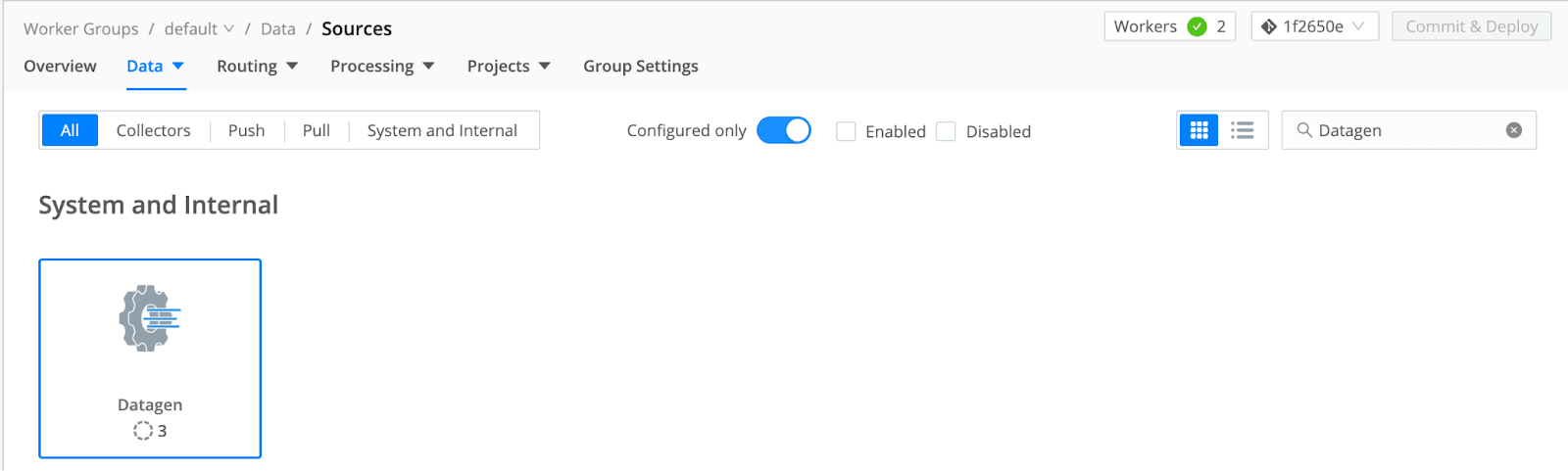Switch to list view icon
The height and width of the screenshot is (471, 1568).
coord(1243,130)
